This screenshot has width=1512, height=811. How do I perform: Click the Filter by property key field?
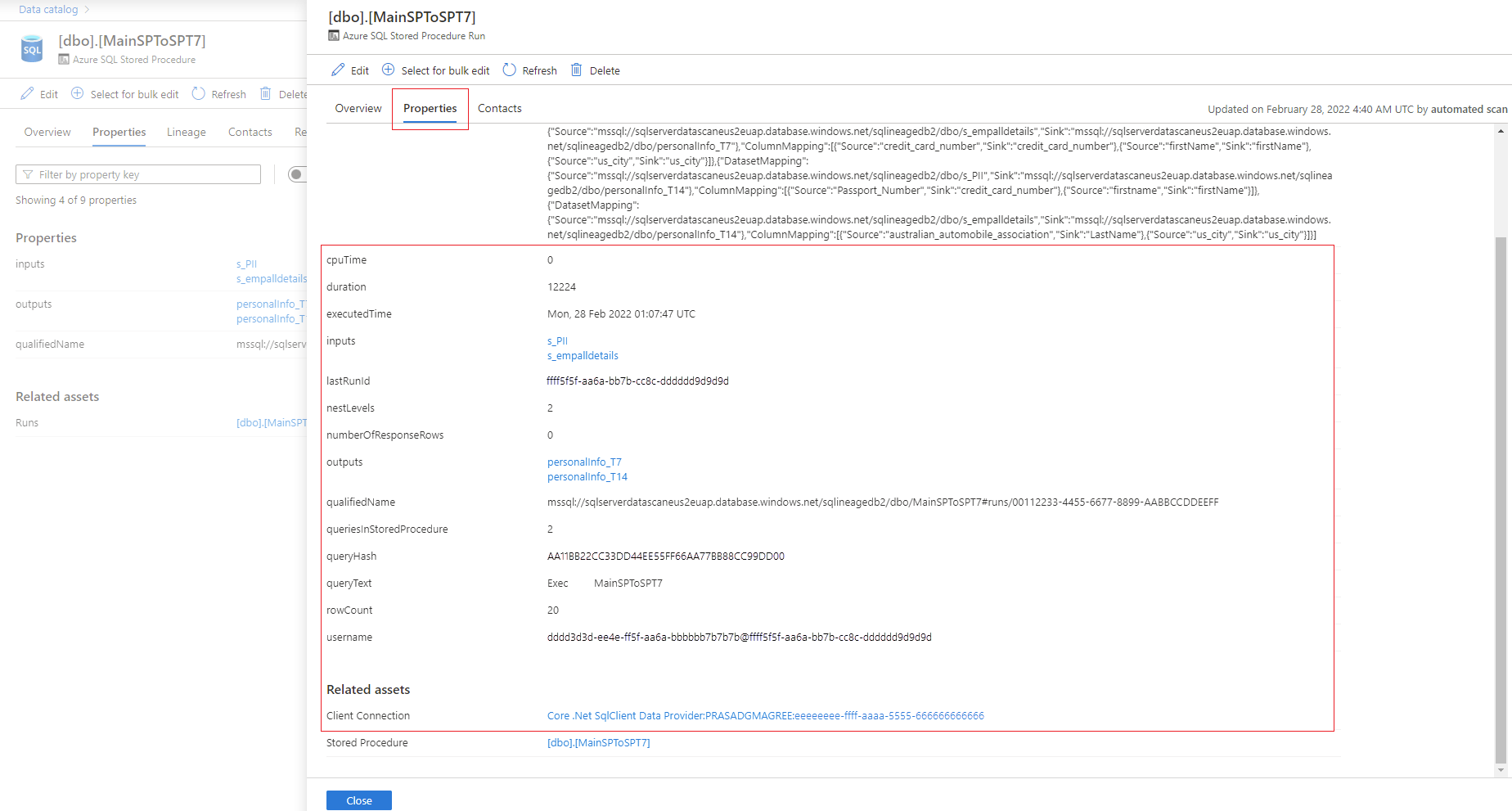tap(138, 174)
